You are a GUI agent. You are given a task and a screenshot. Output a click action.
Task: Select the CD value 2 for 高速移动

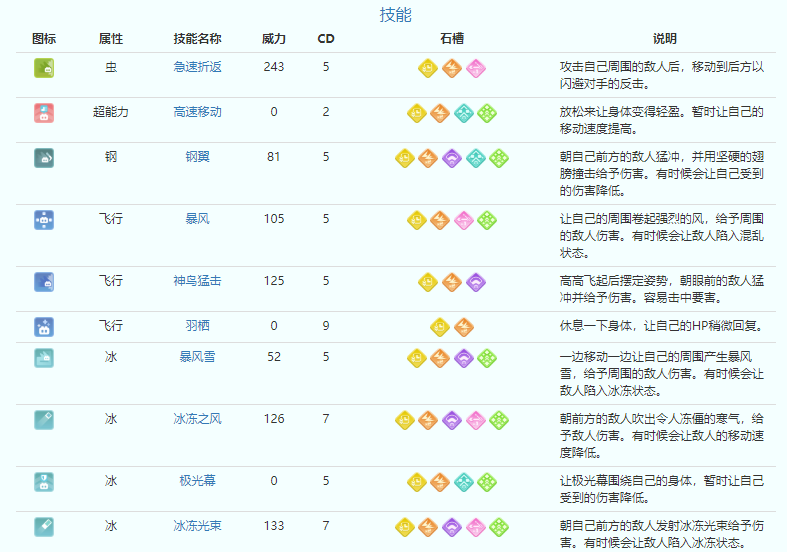(326, 112)
